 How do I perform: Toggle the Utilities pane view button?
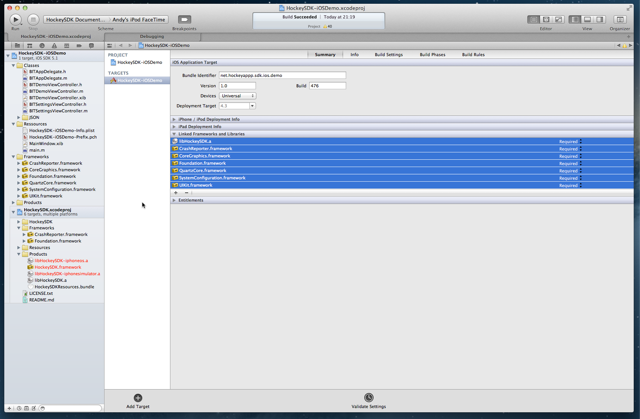tap(599, 19)
